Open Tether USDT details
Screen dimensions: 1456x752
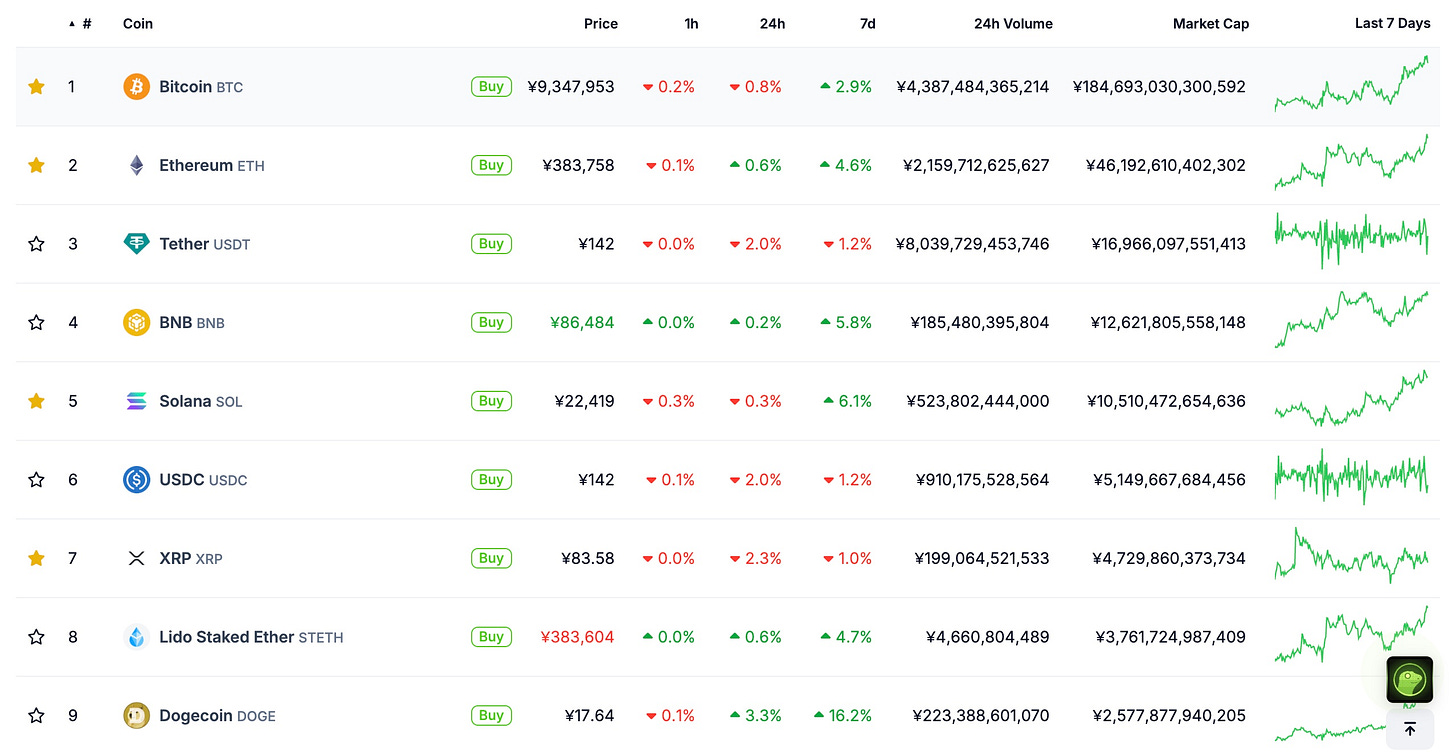click(x=205, y=244)
